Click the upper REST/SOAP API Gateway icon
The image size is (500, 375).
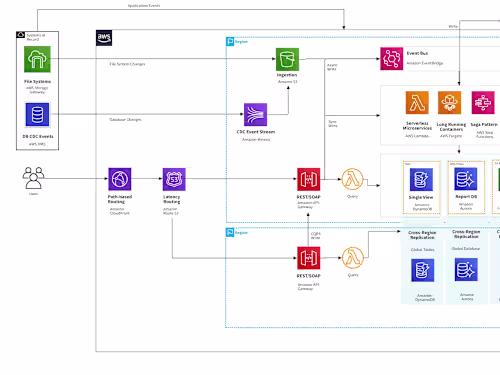[309, 179]
